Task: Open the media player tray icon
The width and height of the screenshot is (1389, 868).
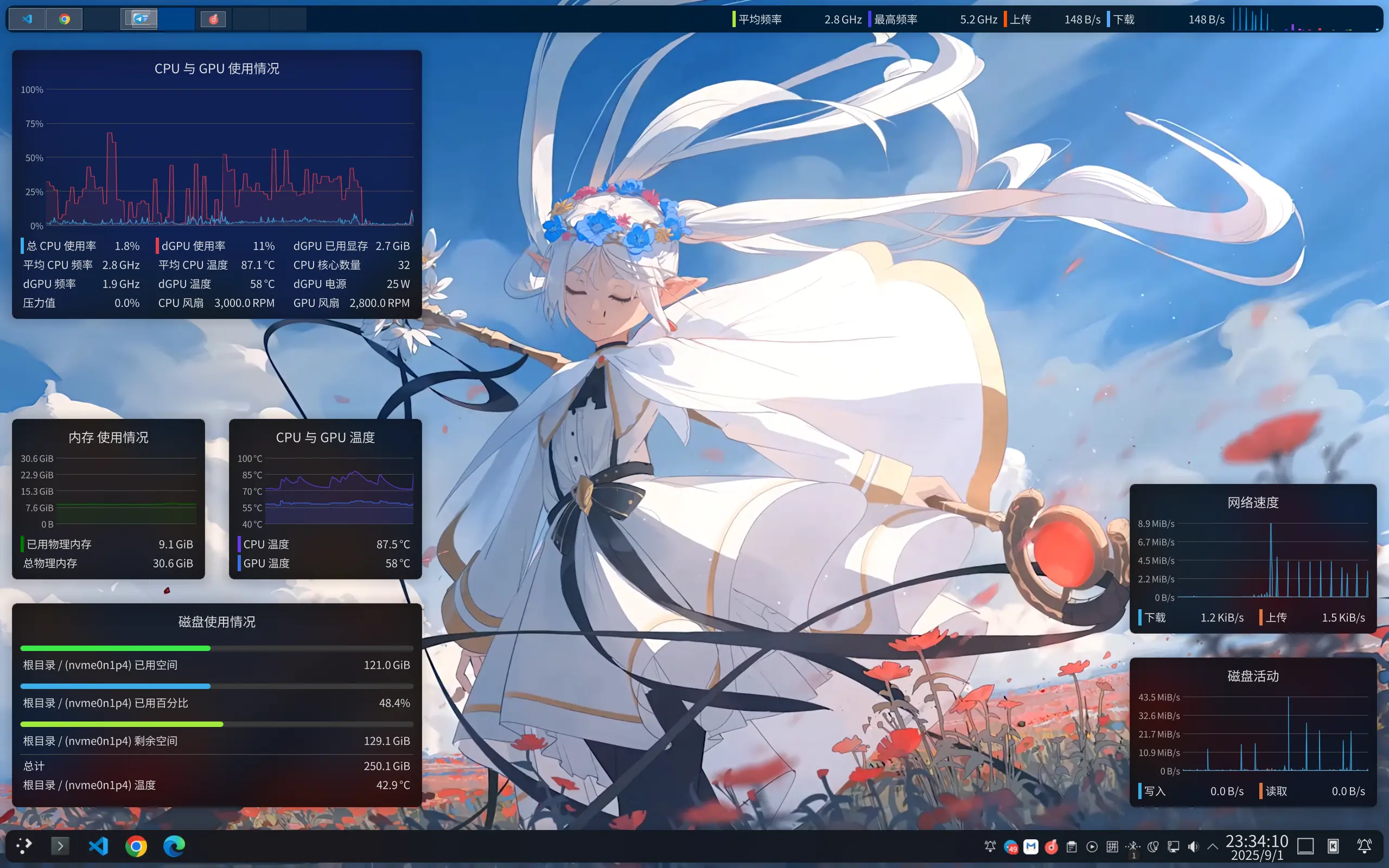Action: tap(1092, 846)
